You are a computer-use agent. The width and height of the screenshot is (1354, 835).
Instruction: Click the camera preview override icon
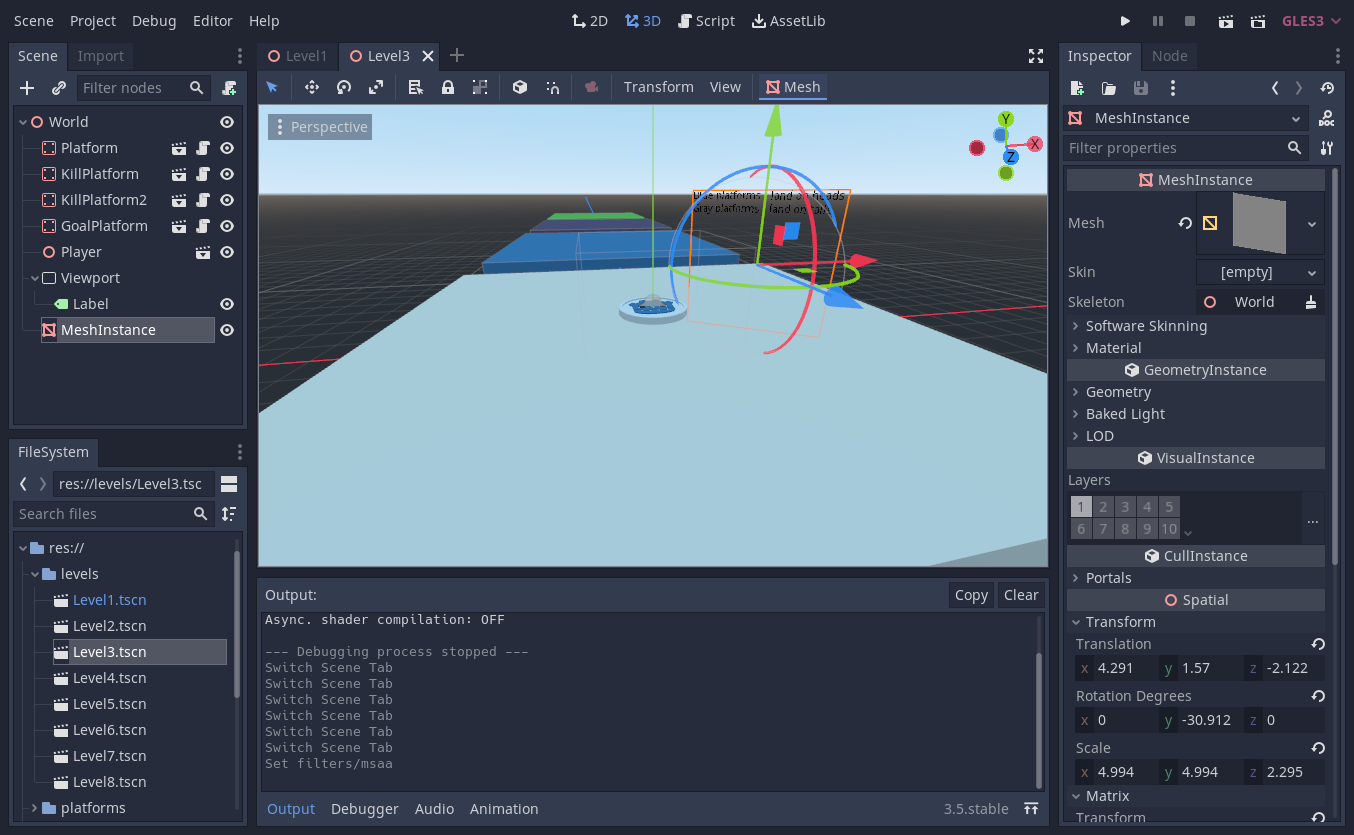click(591, 87)
